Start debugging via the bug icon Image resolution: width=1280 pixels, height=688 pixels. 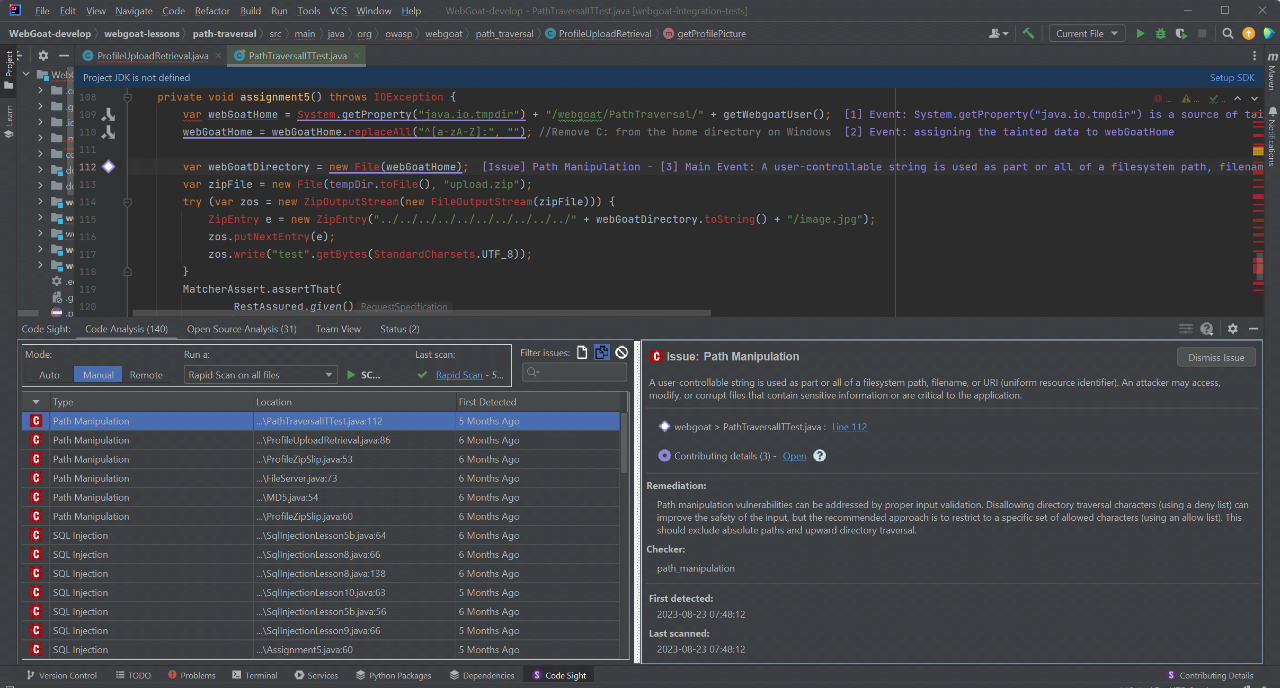(x=1160, y=33)
